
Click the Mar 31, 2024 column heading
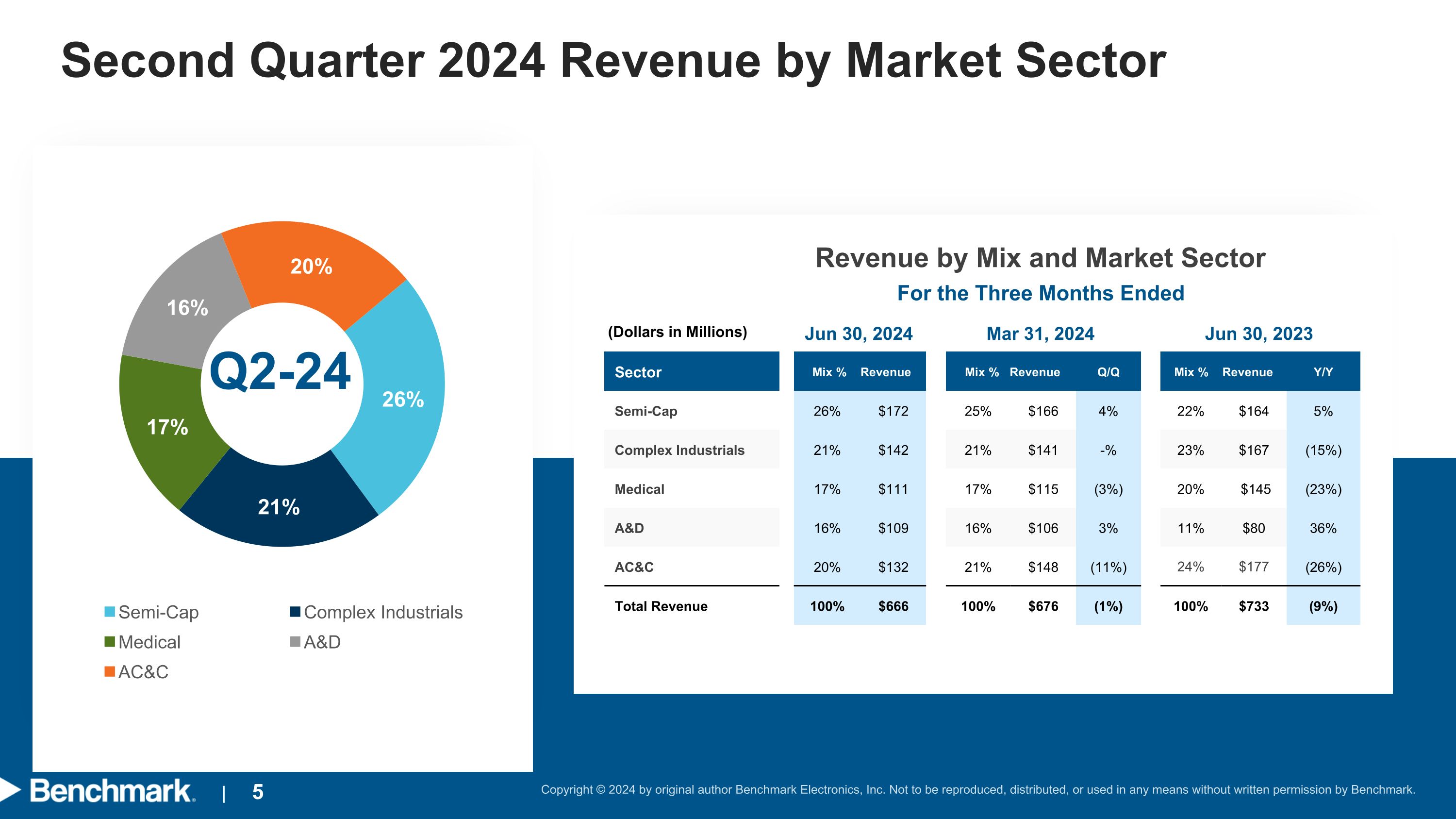click(x=1040, y=334)
